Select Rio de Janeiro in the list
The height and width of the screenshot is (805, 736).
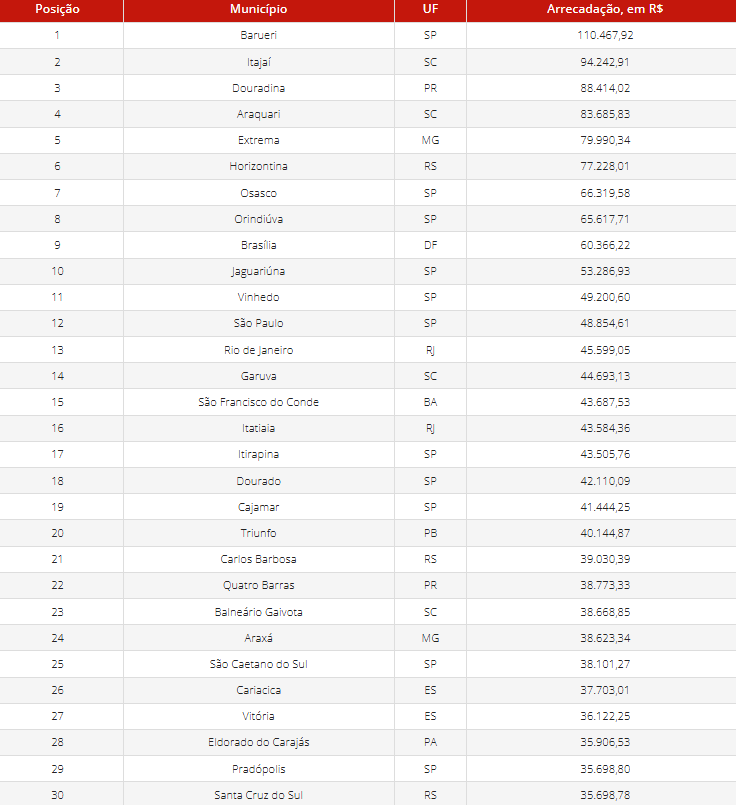point(258,350)
